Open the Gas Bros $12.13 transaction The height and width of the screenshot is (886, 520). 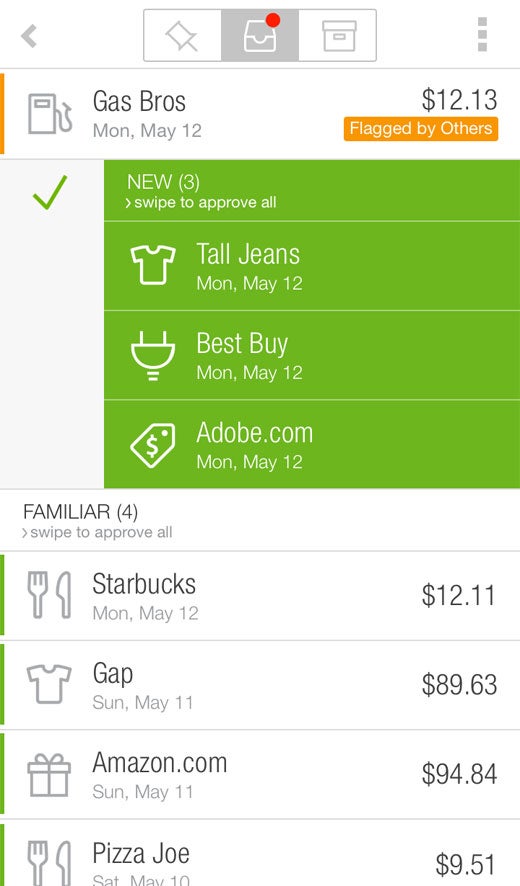[260, 114]
